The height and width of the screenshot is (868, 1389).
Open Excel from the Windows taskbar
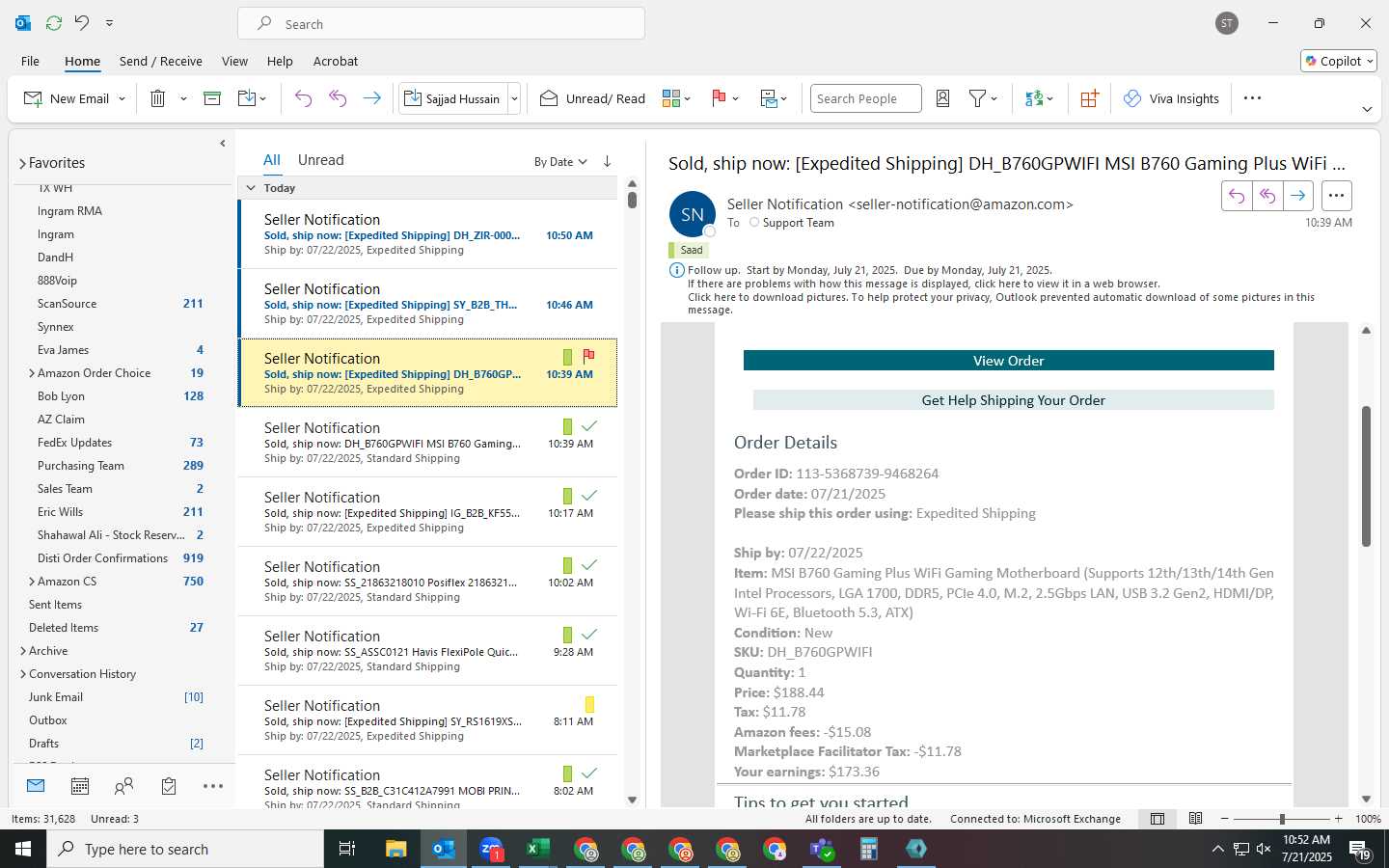pos(537,849)
